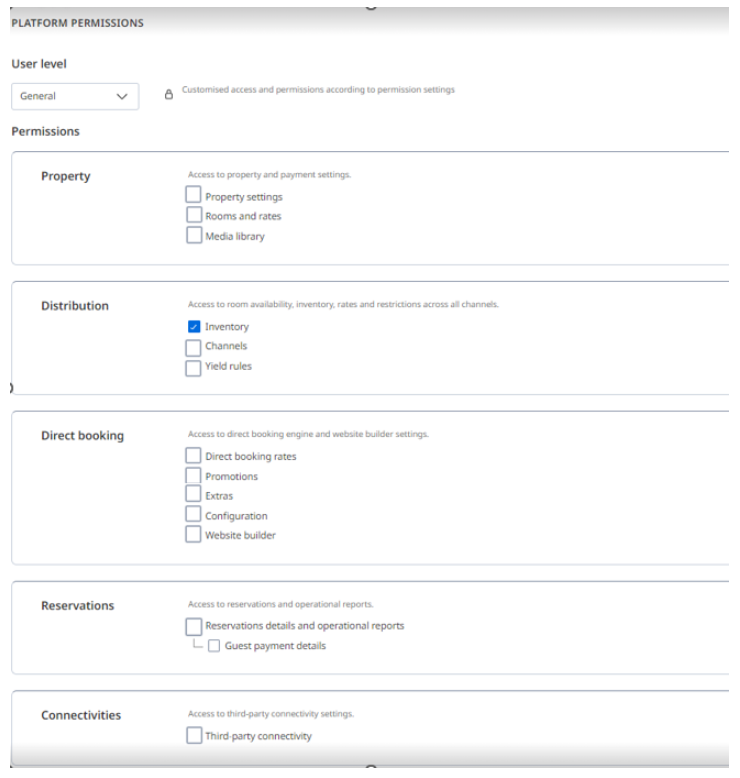Check the Website builder checkbox

194,535
